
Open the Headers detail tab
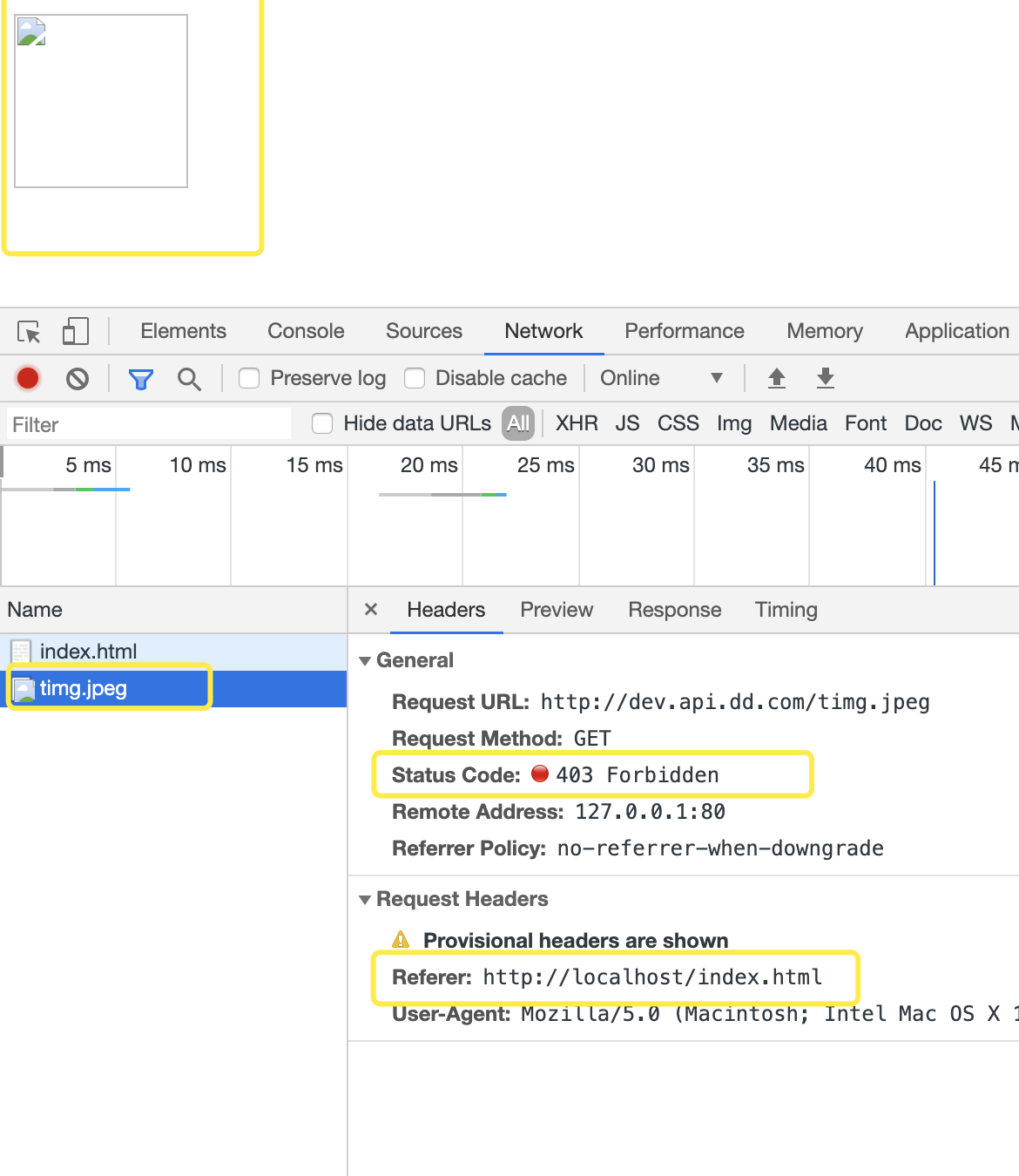pyautogui.click(x=446, y=610)
